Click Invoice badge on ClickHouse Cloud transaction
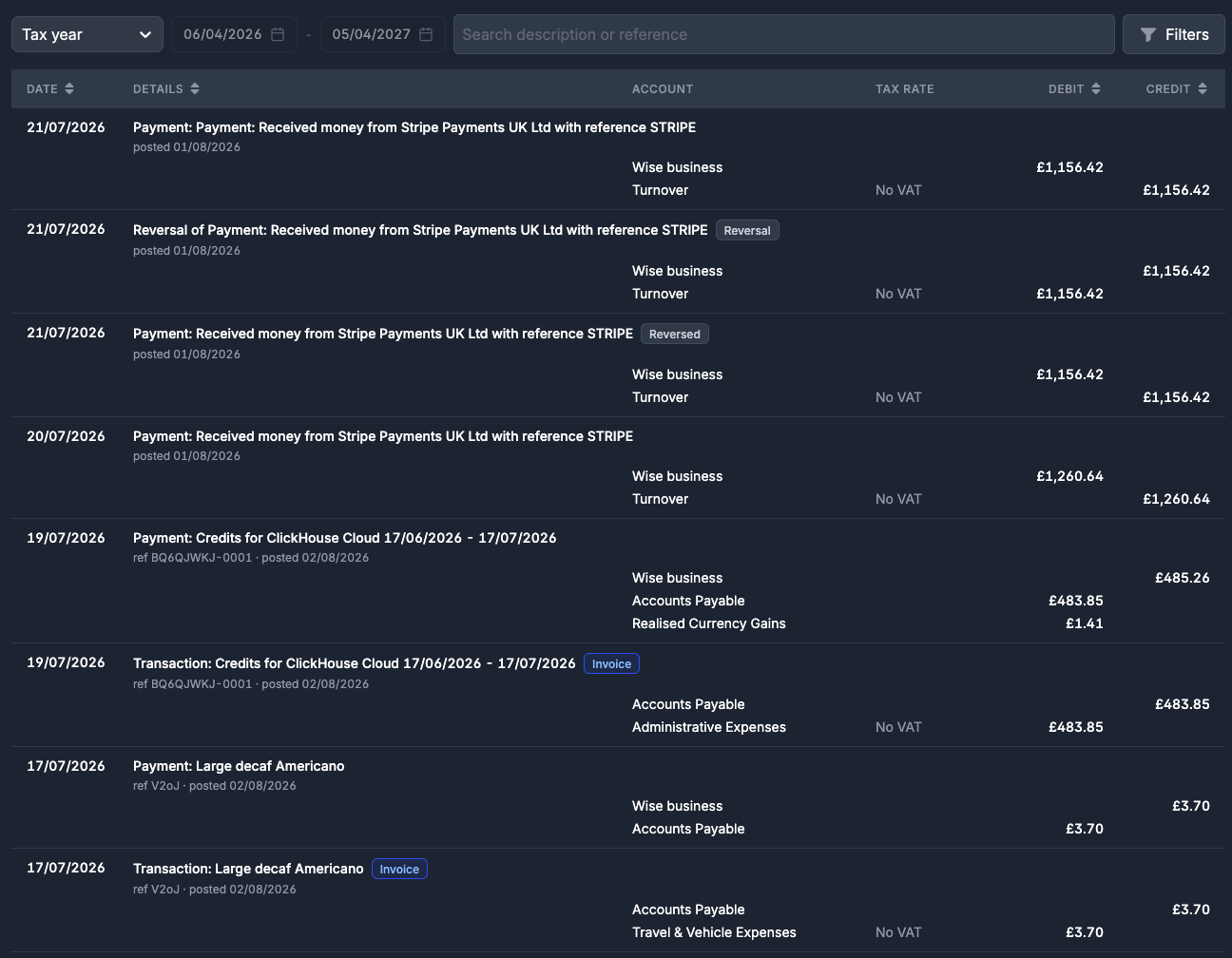The image size is (1232, 958). (x=611, y=663)
